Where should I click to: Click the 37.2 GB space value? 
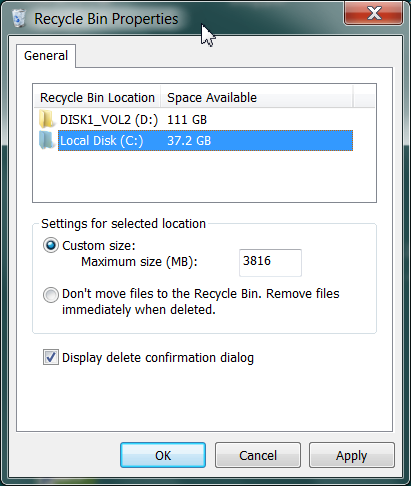tap(189, 141)
